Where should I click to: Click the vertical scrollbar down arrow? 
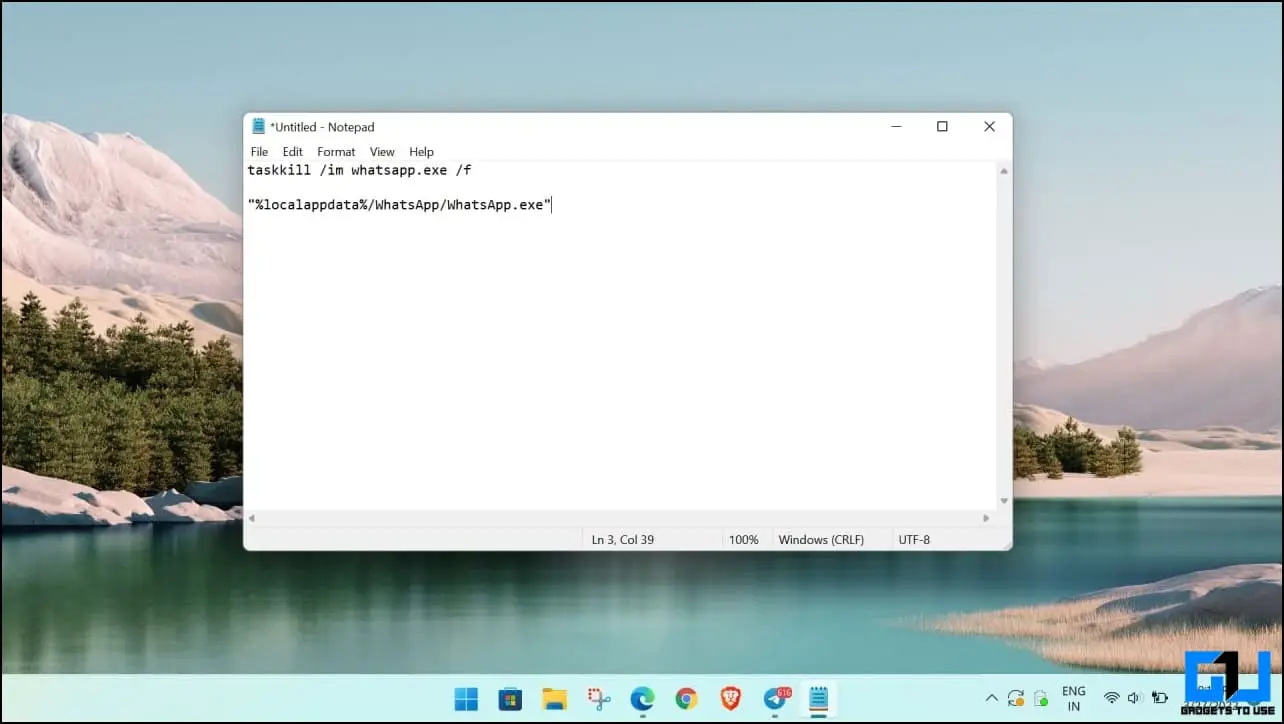tap(1004, 501)
